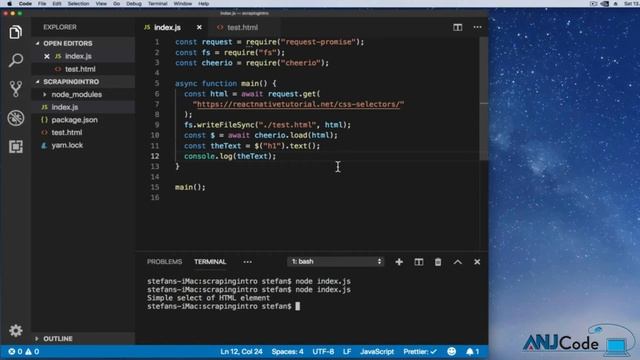640x360 pixels.
Task: Select the bash terminal dropdown
Action: point(336,262)
